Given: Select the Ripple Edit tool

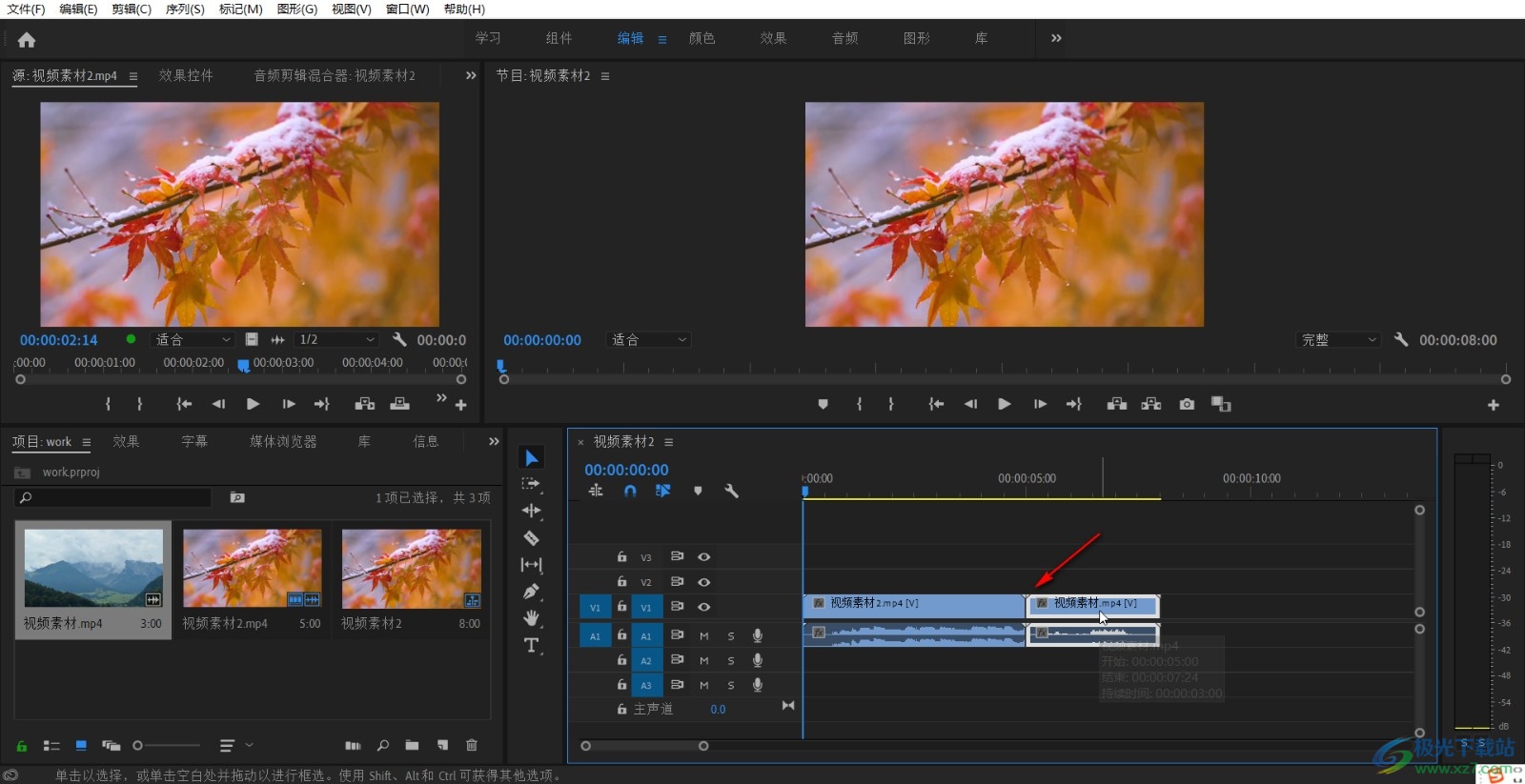Looking at the screenshot, I should tap(531, 511).
